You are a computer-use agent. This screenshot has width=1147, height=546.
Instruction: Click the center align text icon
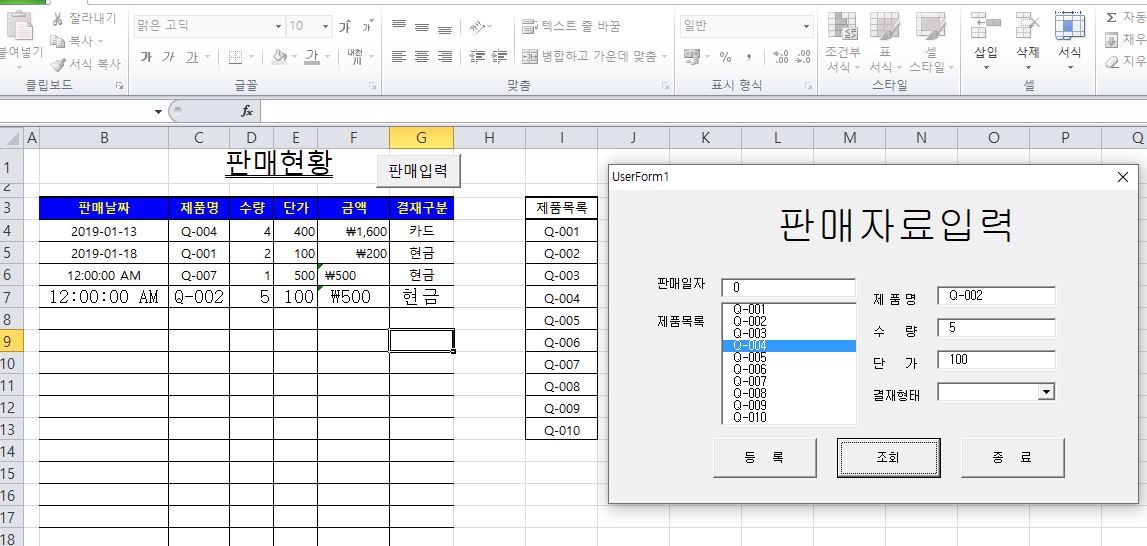coord(422,57)
